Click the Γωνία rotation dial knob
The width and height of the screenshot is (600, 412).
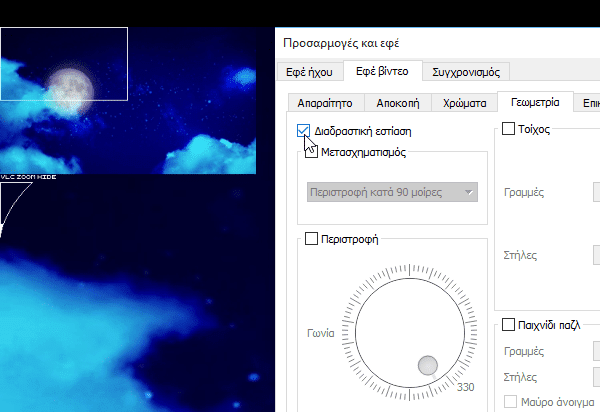(x=427, y=365)
